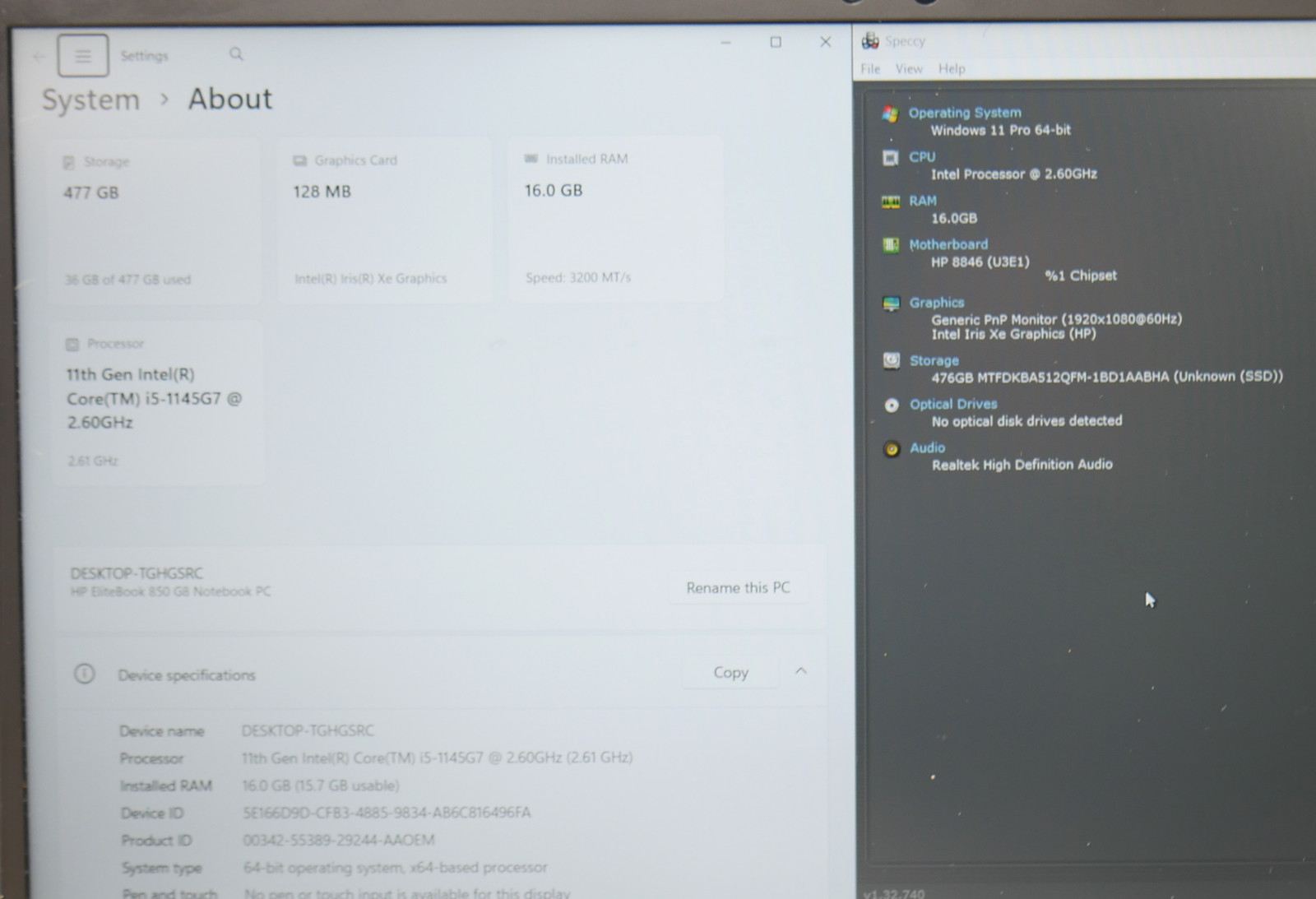
Task: Open the CPU section link in Speccy
Action: [x=922, y=156]
